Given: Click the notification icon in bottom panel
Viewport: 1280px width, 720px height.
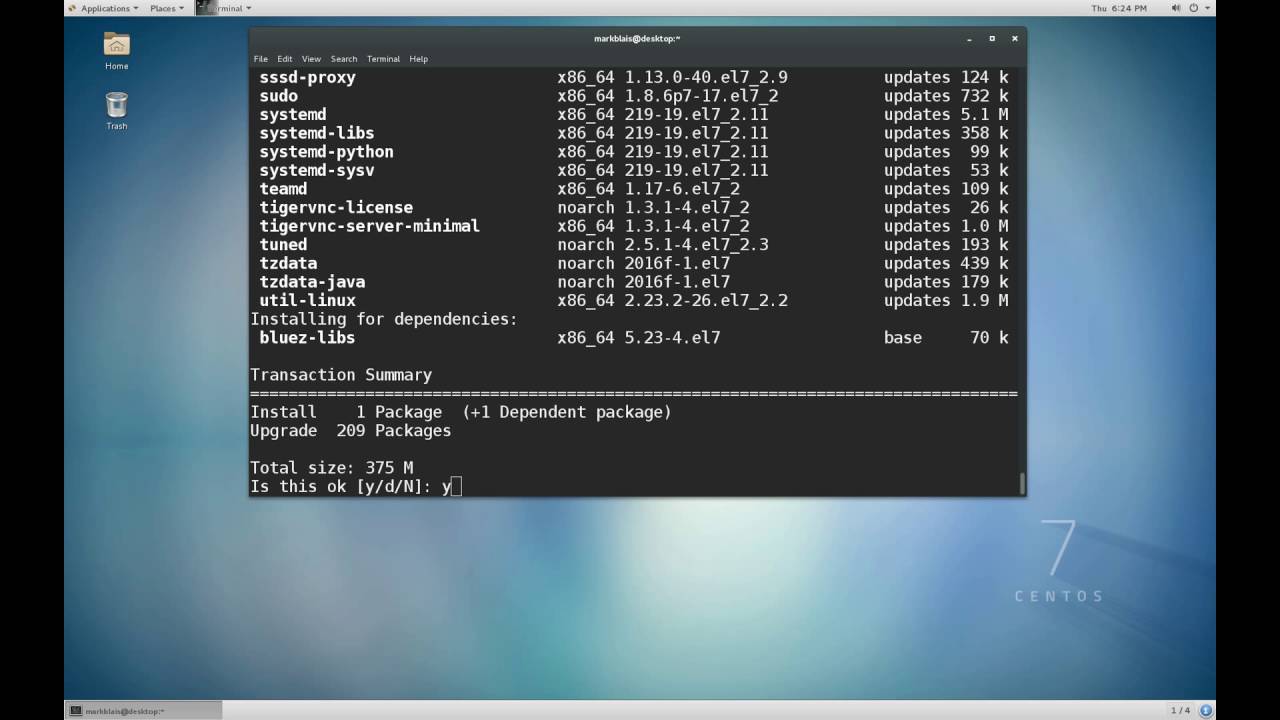Looking at the screenshot, I should [x=1206, y=710].
